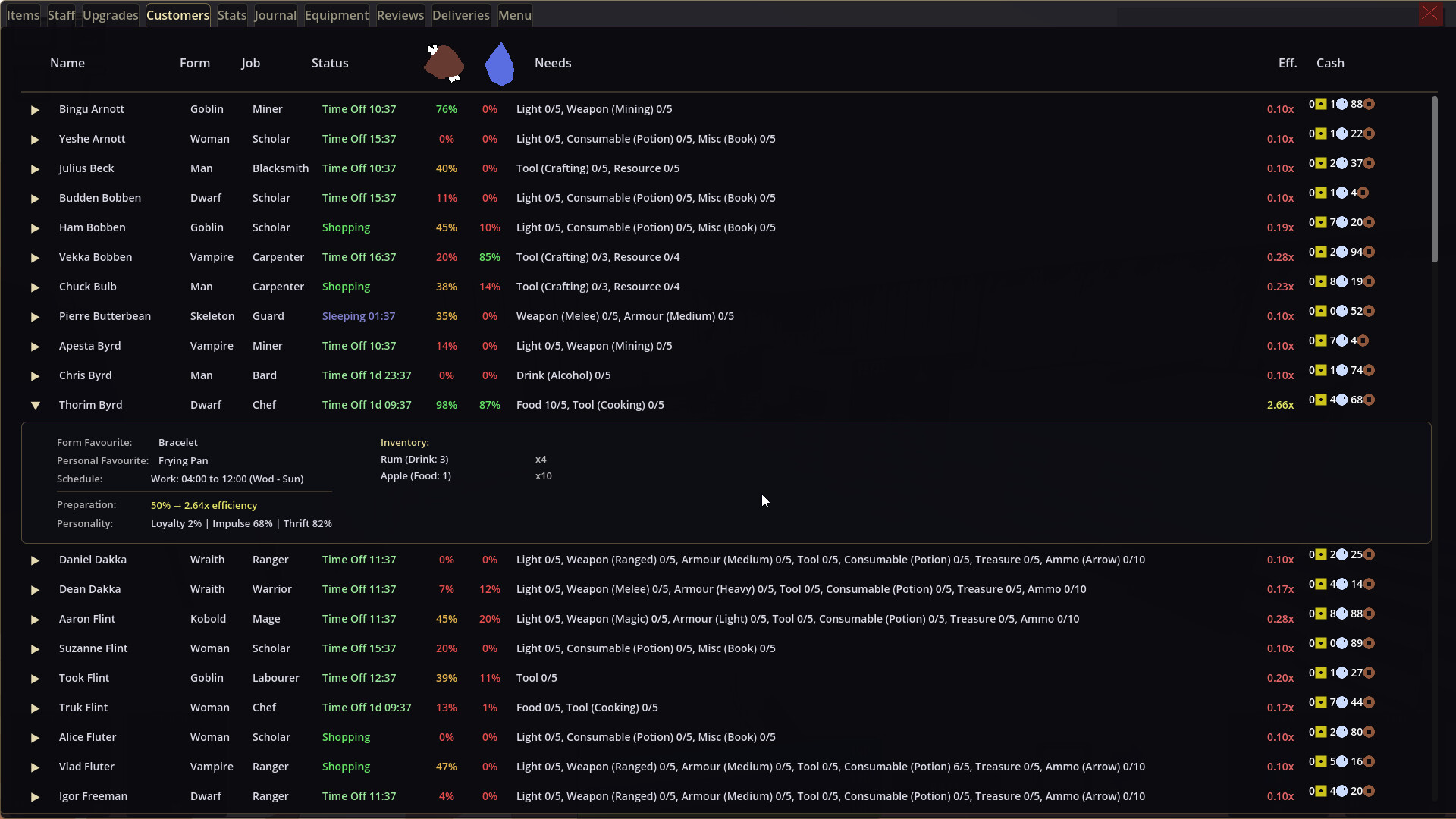Click the brown food/hunger column header icon

(444, 64)
